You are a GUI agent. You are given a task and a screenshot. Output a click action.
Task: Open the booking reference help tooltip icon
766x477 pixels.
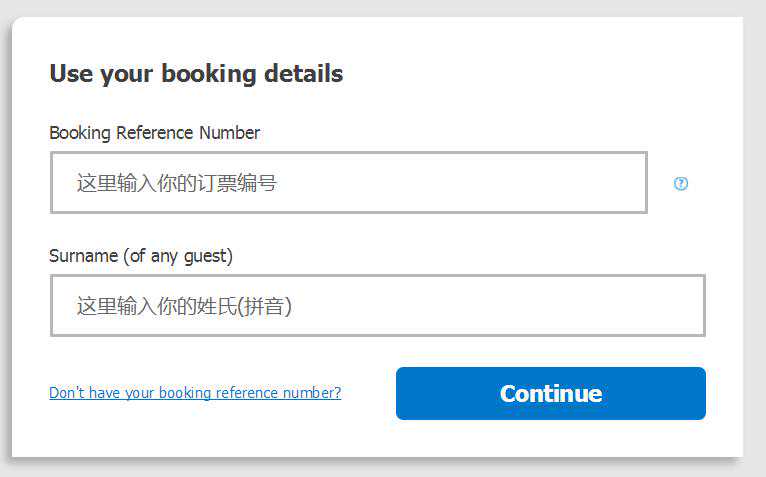[681, 183]
